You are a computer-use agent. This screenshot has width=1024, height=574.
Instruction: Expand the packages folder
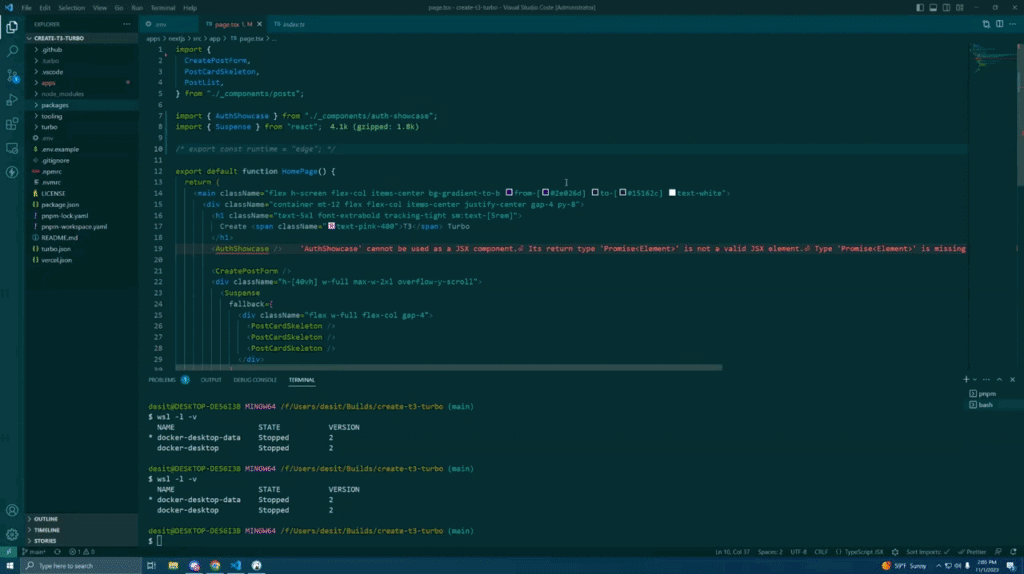click(x=55, y=105)
